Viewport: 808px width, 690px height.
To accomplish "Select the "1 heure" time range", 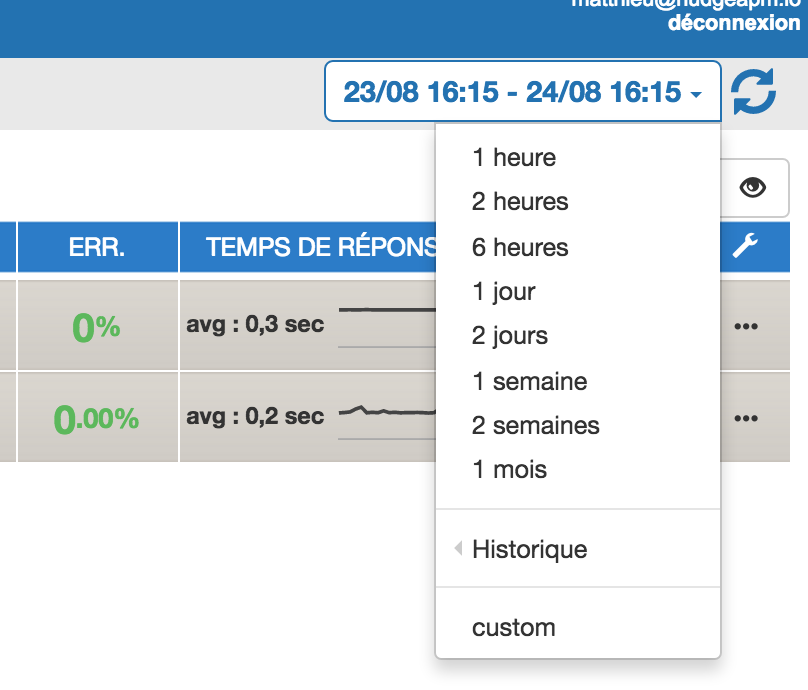I will tap(514, 157).
